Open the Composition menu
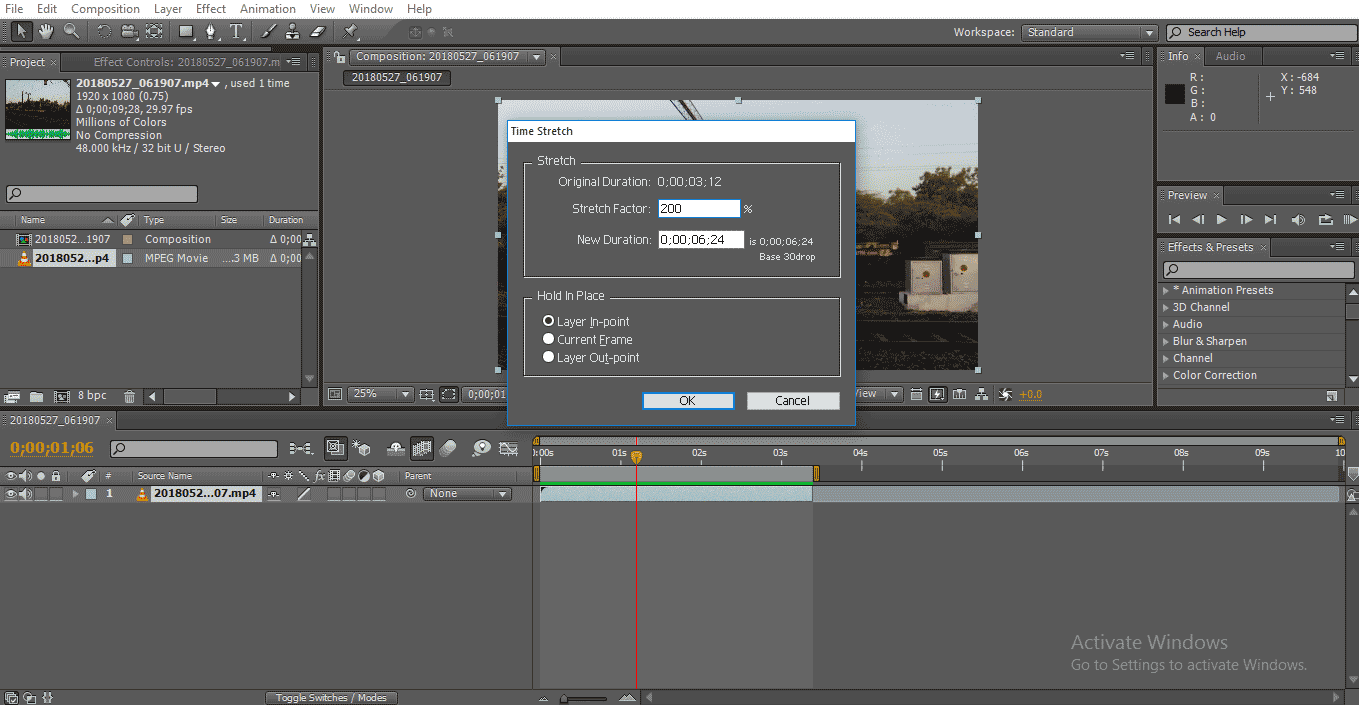Image resolution: width=1359 pixels, height=705 pixels. coord(105,9)
